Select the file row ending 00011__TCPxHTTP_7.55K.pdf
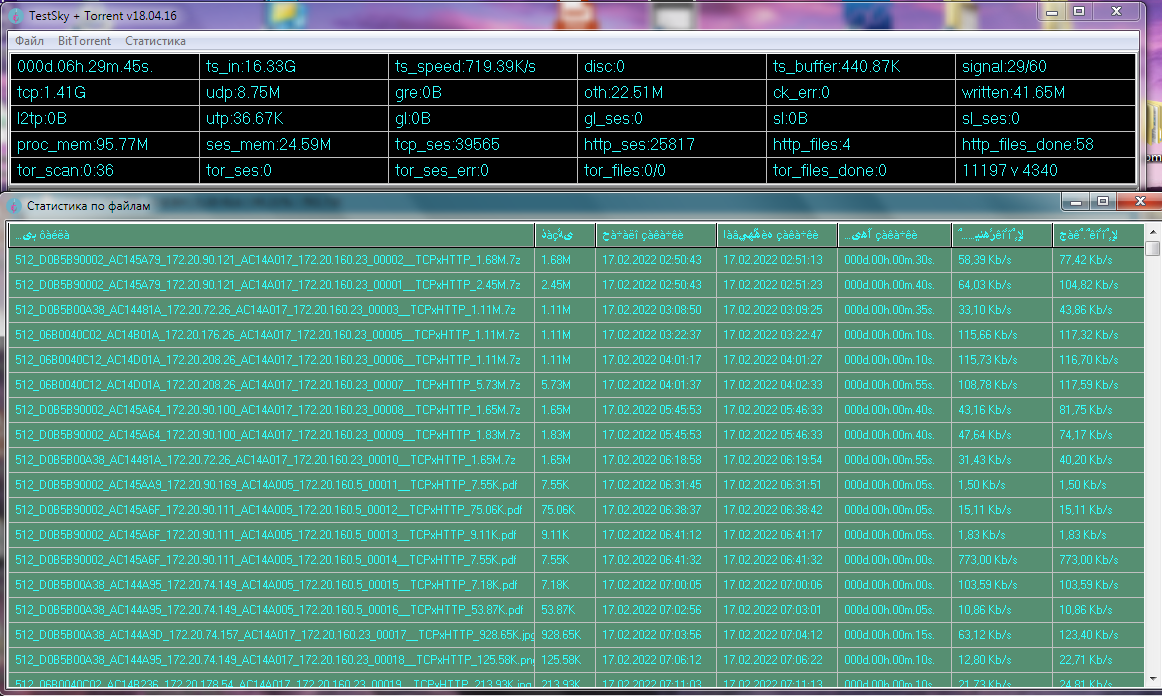The height and width of the screenshot is (696, 1162). pos(270,485)
